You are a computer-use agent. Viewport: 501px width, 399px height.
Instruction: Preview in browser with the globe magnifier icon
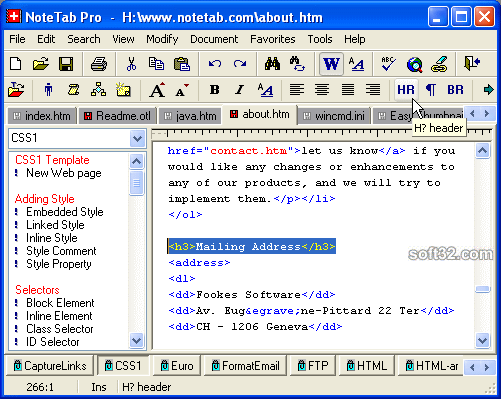414,64
